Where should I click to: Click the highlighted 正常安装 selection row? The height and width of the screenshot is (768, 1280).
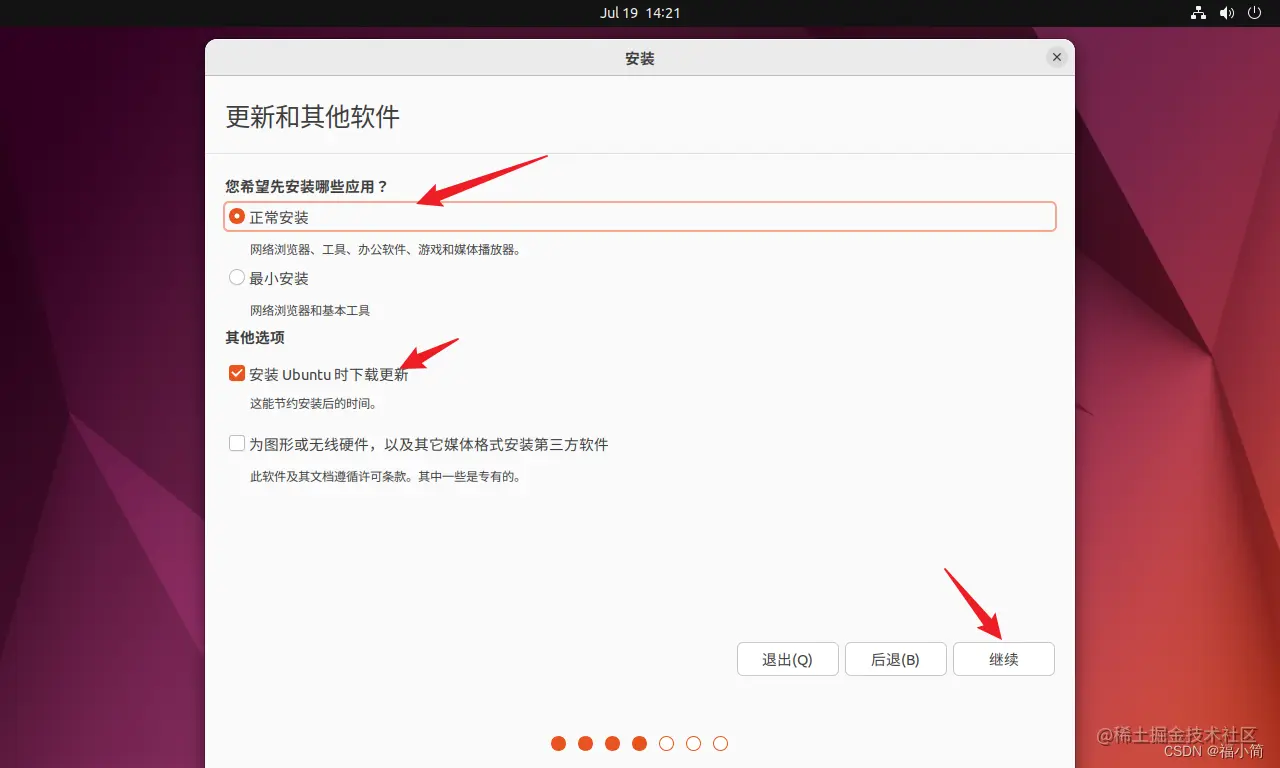[x=640, y=216]
